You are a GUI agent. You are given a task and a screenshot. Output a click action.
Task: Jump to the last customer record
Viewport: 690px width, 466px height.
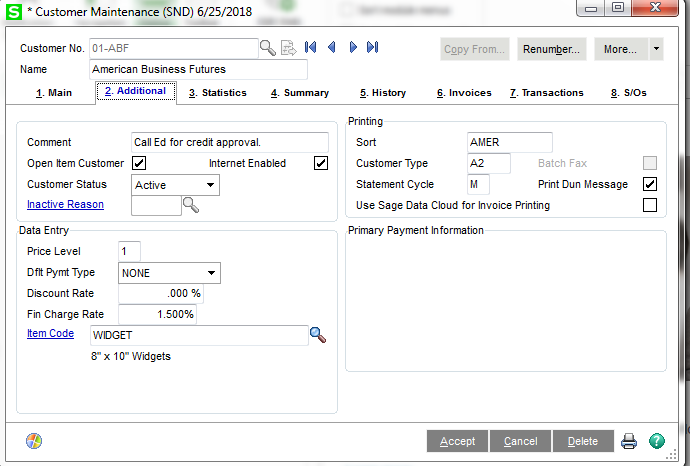[x=373, y=48]
